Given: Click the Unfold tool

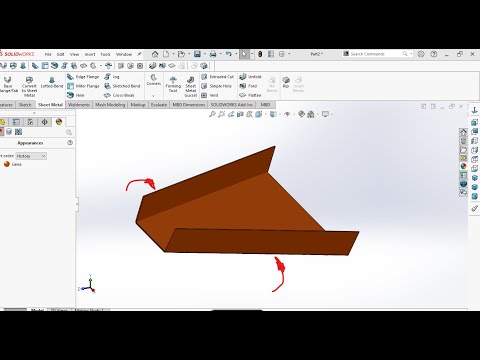Looking at the screenshot, I should [251, 77].
